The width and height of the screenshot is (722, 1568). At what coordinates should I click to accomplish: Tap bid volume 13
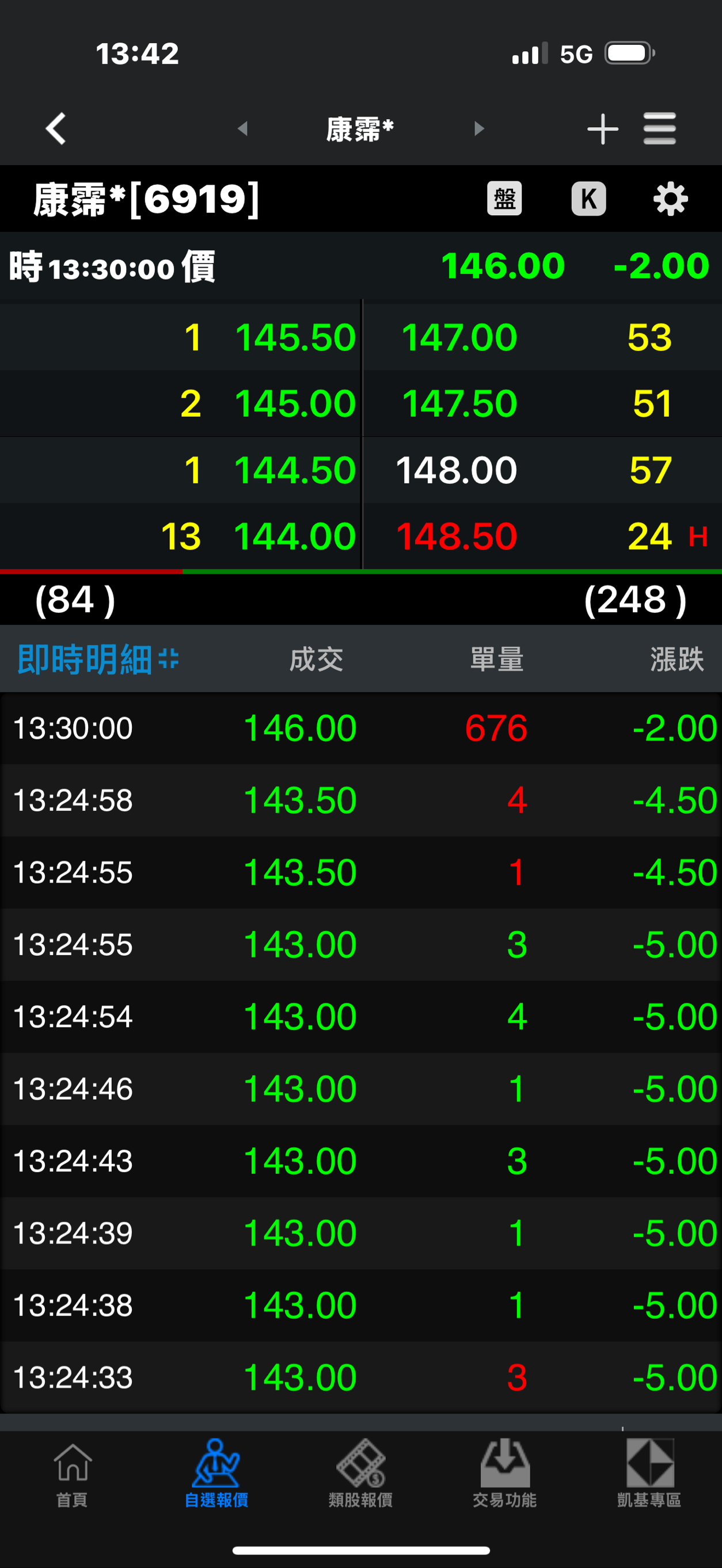point(181,536)
